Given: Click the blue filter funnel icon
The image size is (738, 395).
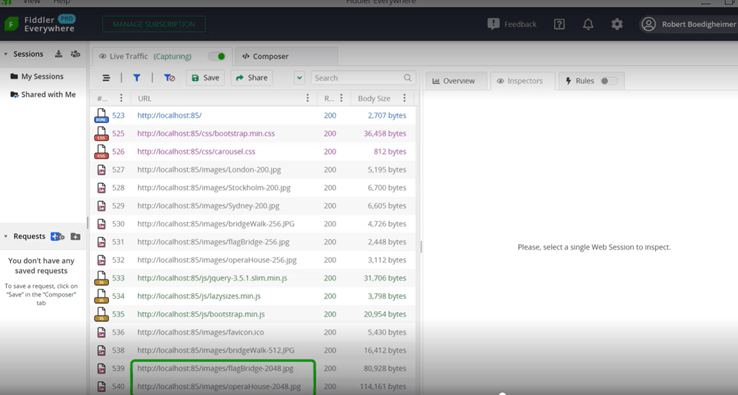Looking at the screenshot, I should click(136, 78).
